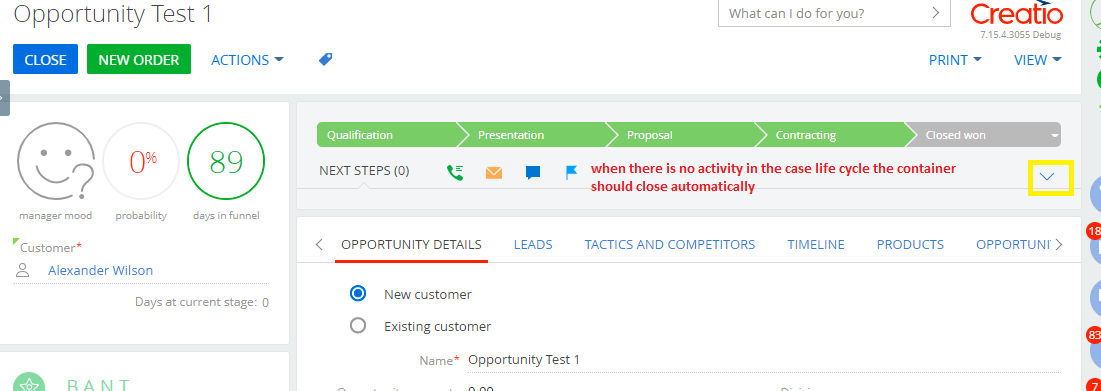
Task: Expand the View dropdown menu
Action: 1038,60
